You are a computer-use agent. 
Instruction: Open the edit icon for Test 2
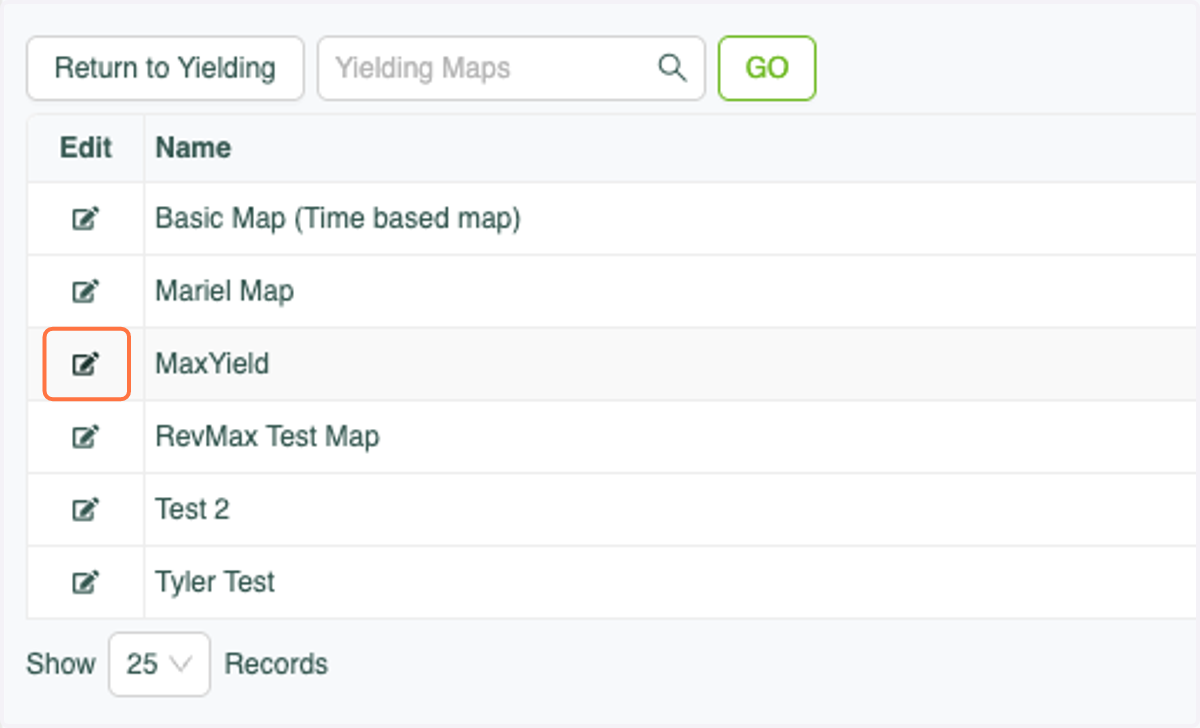tap(86, 509)
